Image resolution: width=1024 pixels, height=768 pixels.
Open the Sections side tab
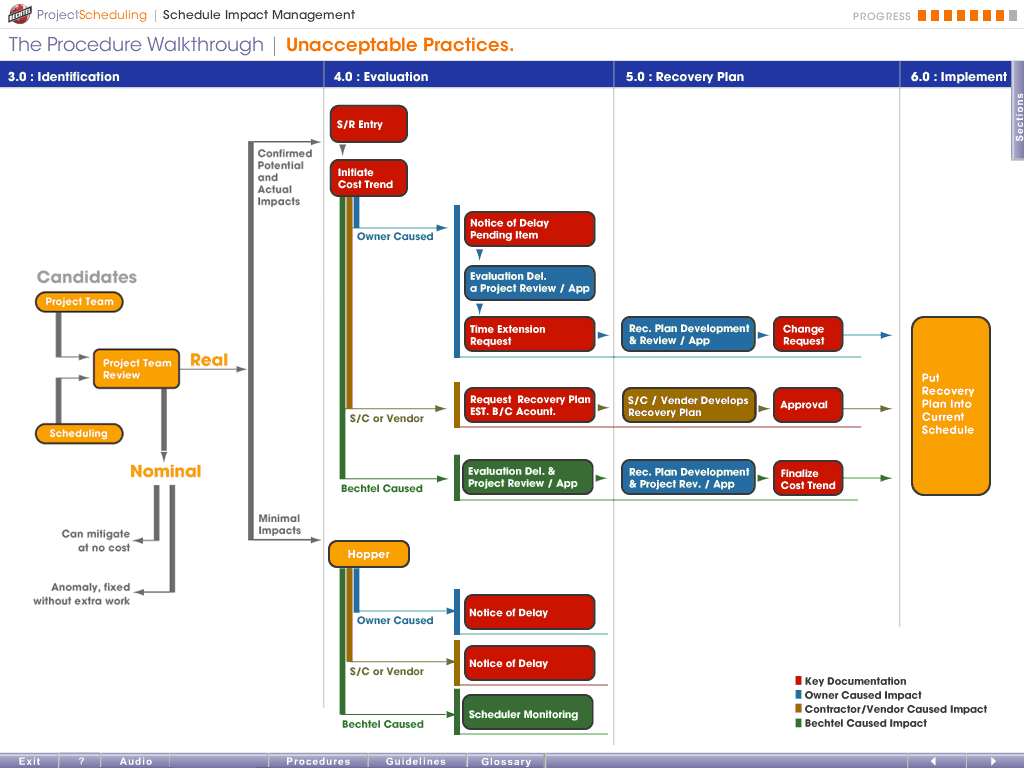(x=1018, y=116)
